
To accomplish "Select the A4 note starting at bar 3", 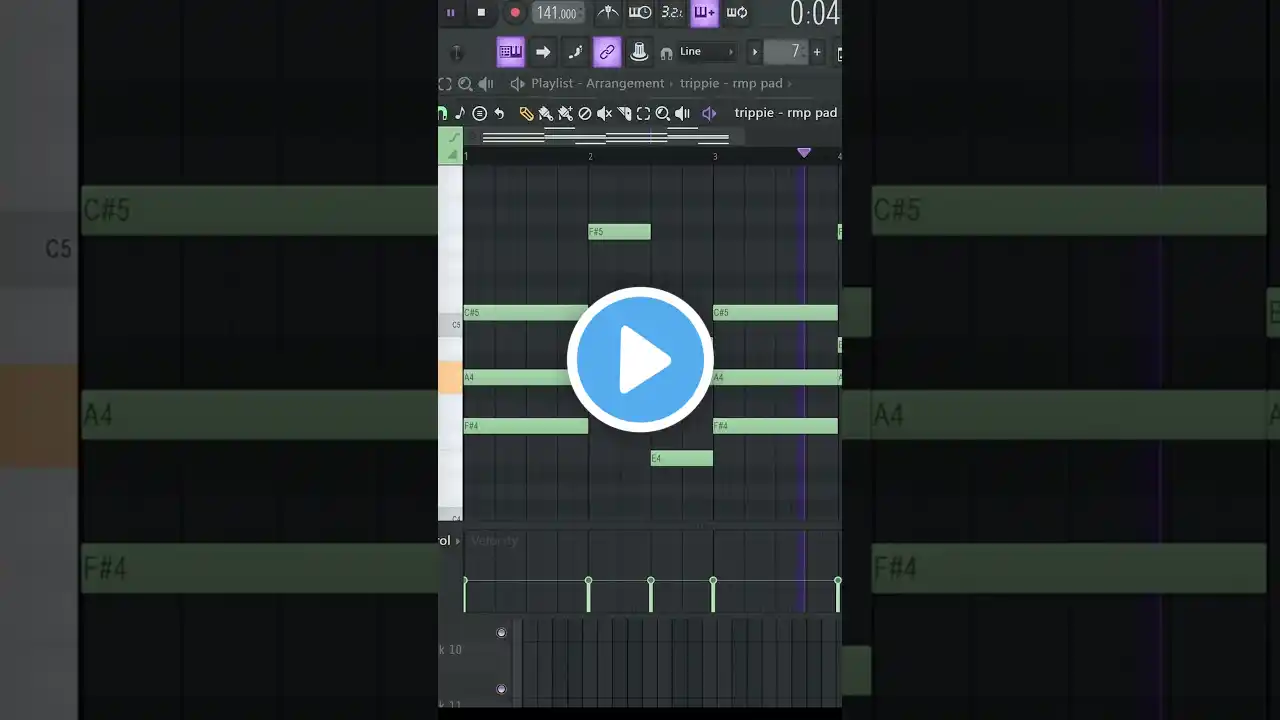I will click(775, 377).
